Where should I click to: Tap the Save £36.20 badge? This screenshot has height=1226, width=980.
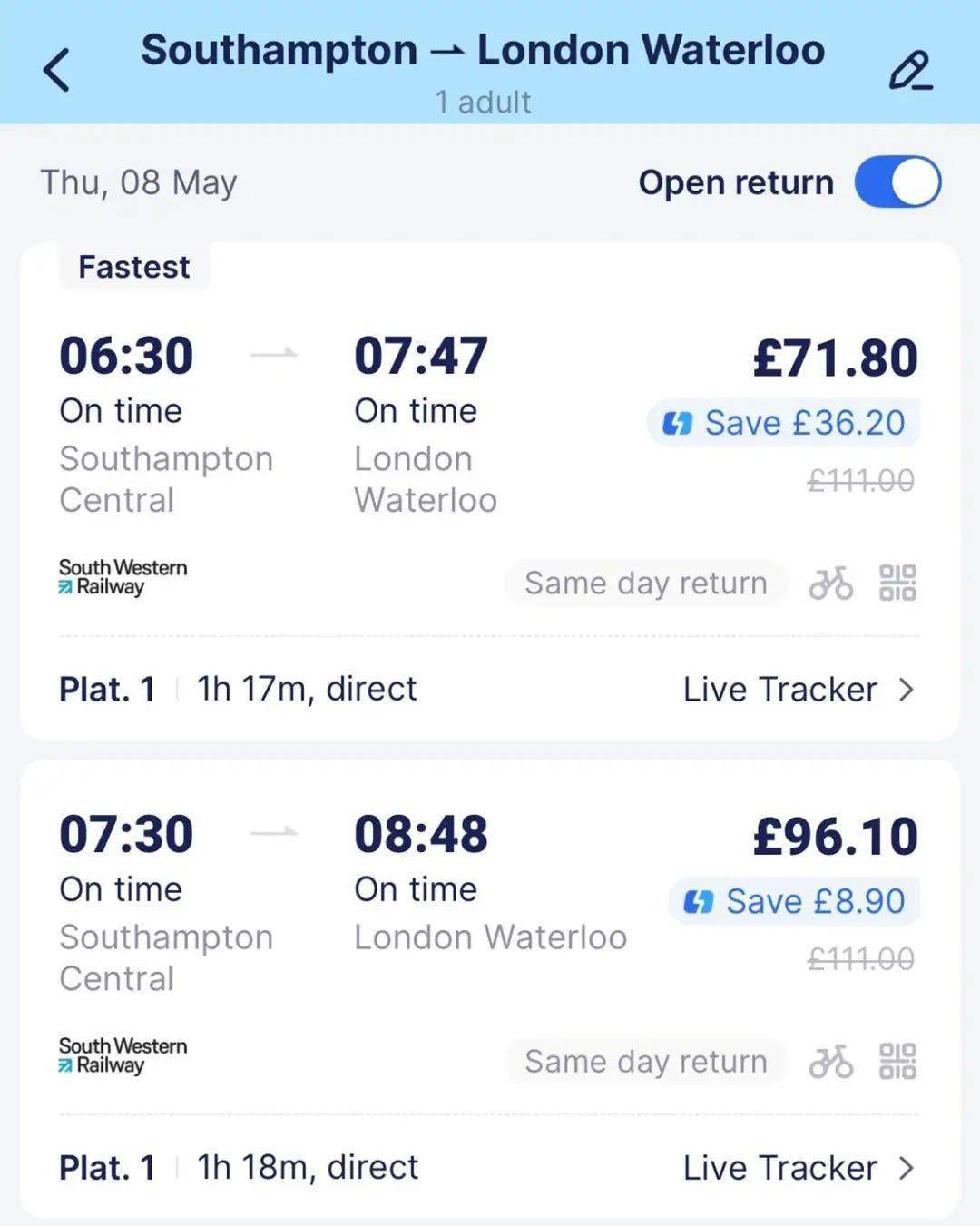783,423
